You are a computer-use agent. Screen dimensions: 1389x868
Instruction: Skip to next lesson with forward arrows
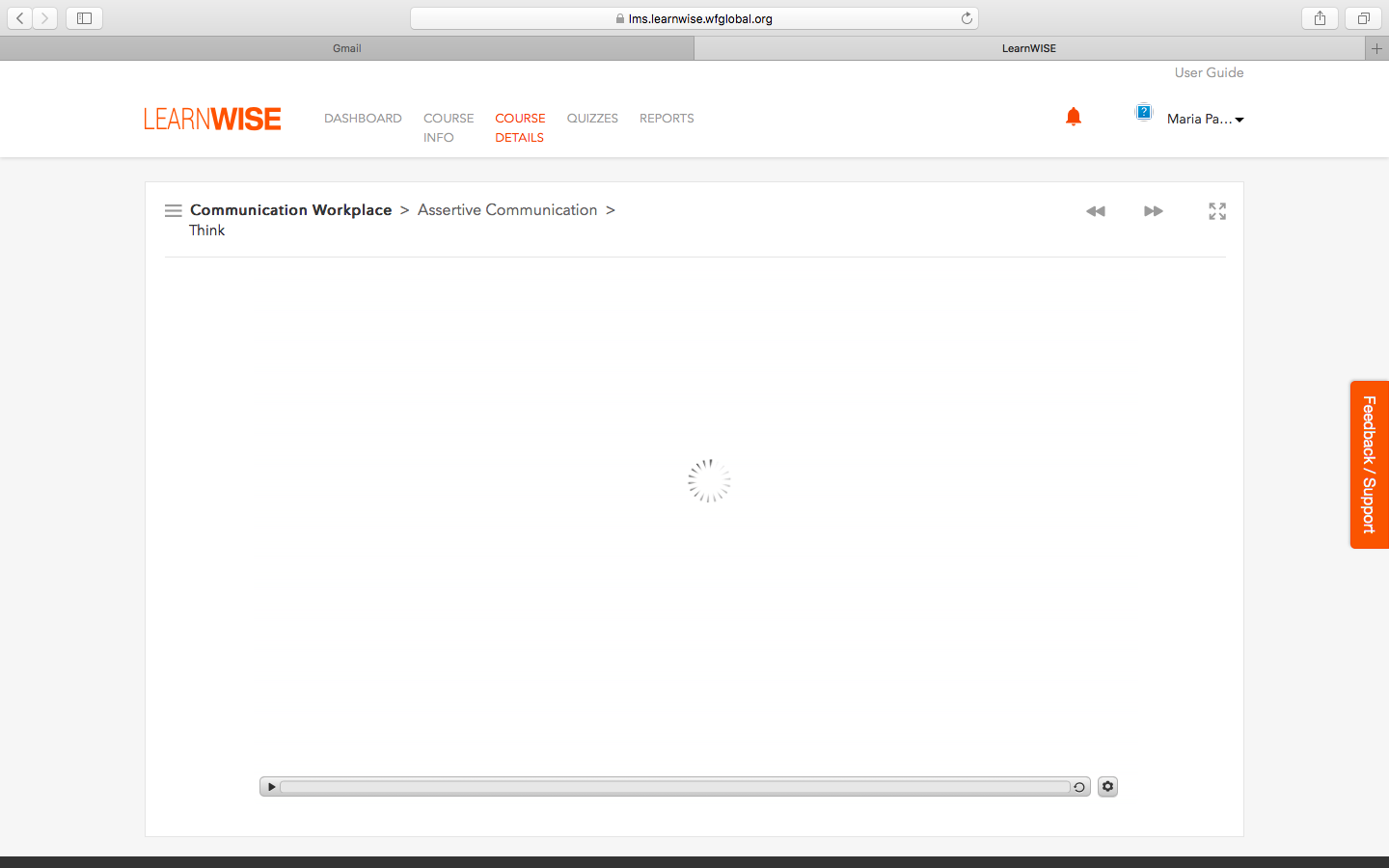1153,211
